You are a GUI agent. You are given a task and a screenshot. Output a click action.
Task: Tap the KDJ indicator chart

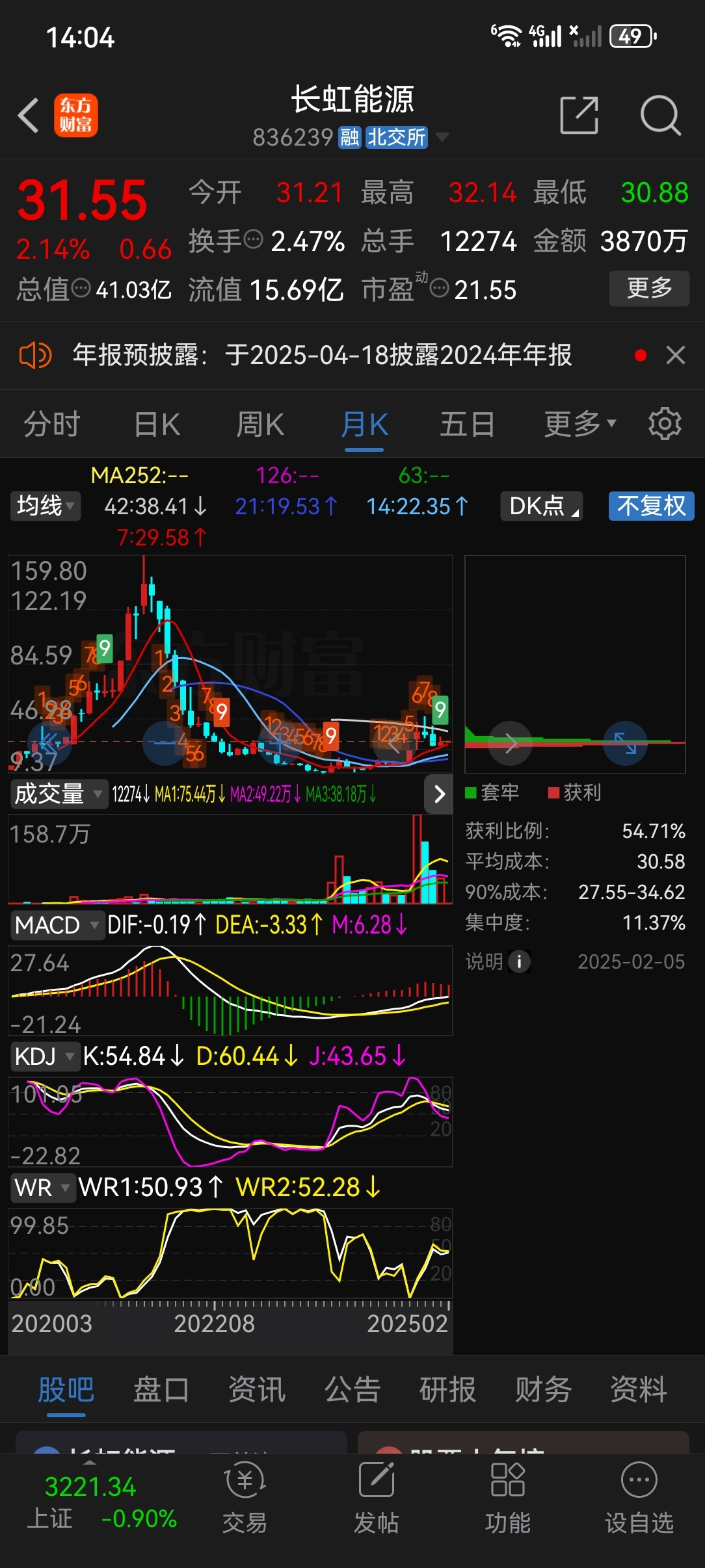230,1122
